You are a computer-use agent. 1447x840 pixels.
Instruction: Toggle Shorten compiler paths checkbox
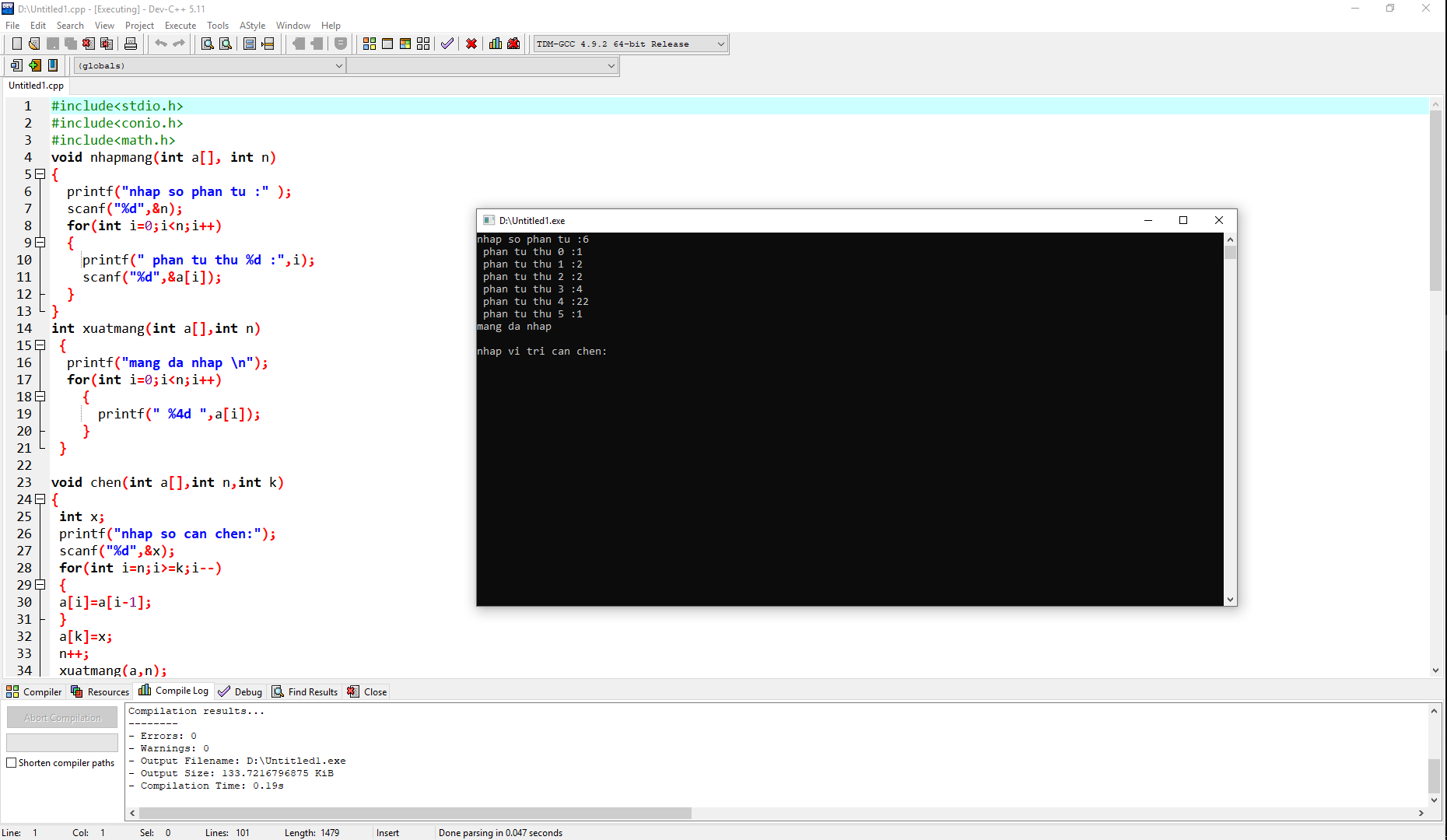(12, 763)
